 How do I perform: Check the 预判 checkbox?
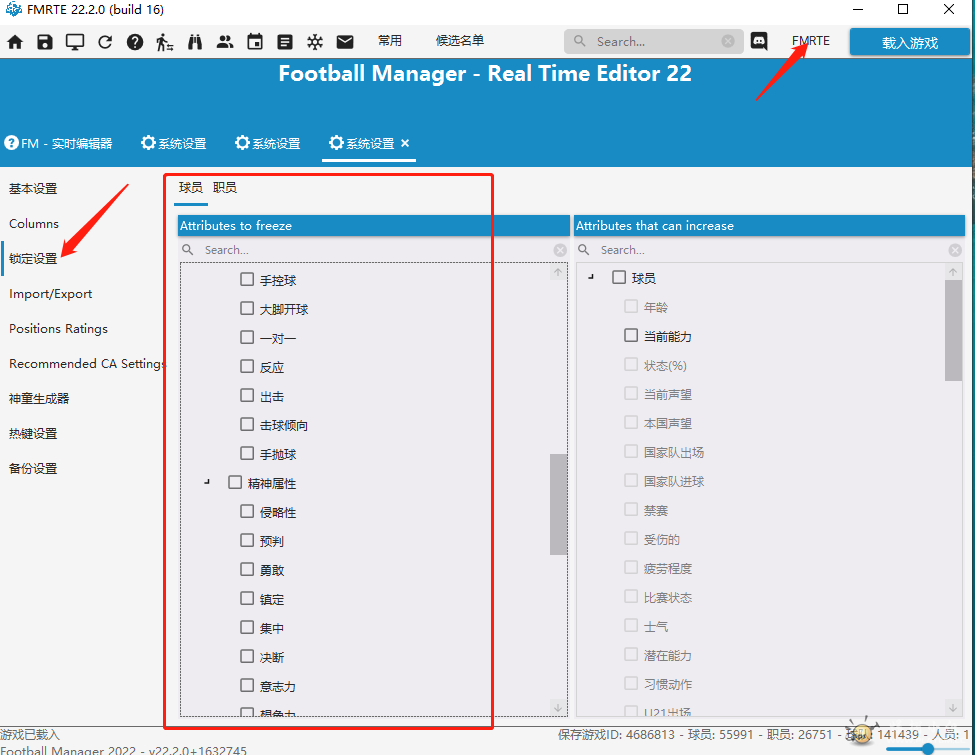(247, 540)
